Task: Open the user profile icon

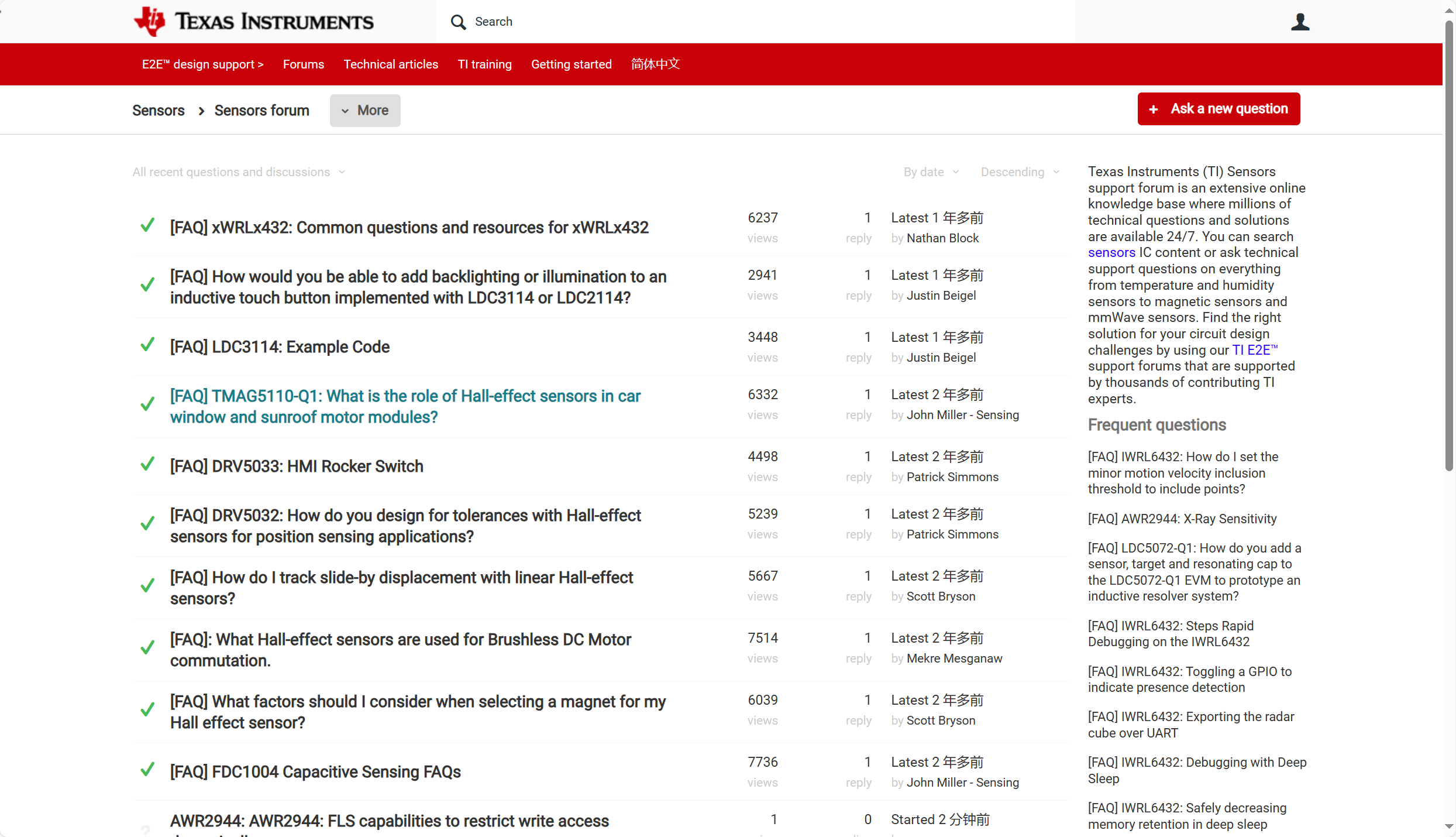Action: click(1300, 22)
